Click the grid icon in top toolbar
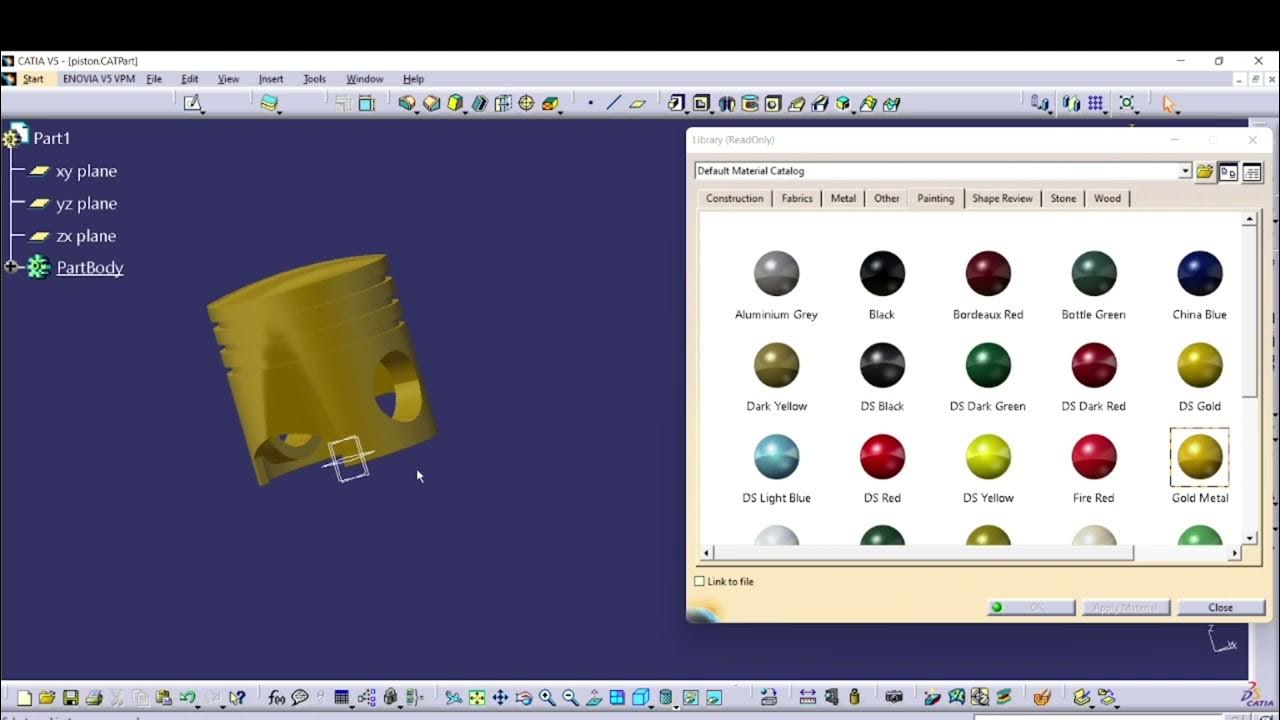Viewport: 1280px width, 720px height. pos(1096,103)
